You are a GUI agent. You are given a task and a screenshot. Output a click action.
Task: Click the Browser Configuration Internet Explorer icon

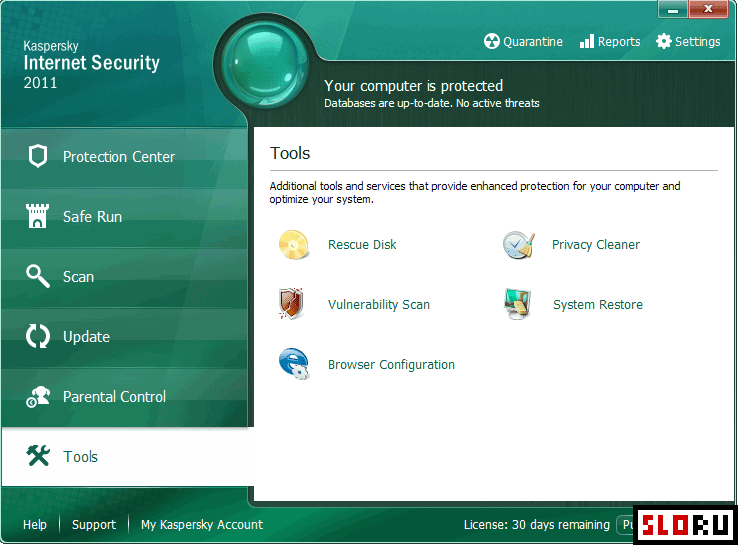tap(294, 364)
